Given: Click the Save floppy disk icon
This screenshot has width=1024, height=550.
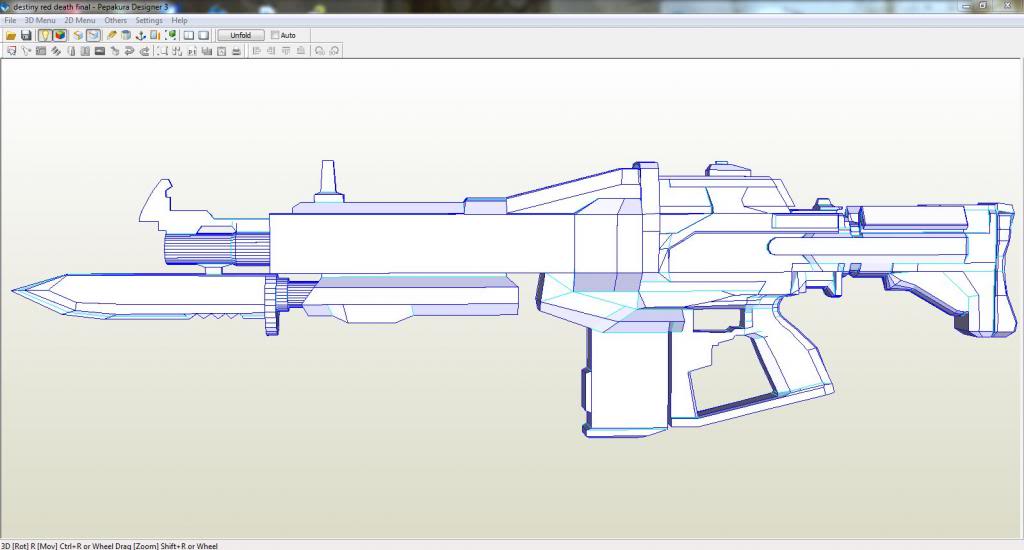Looking at the screenshot, I should tap(26, 35).
